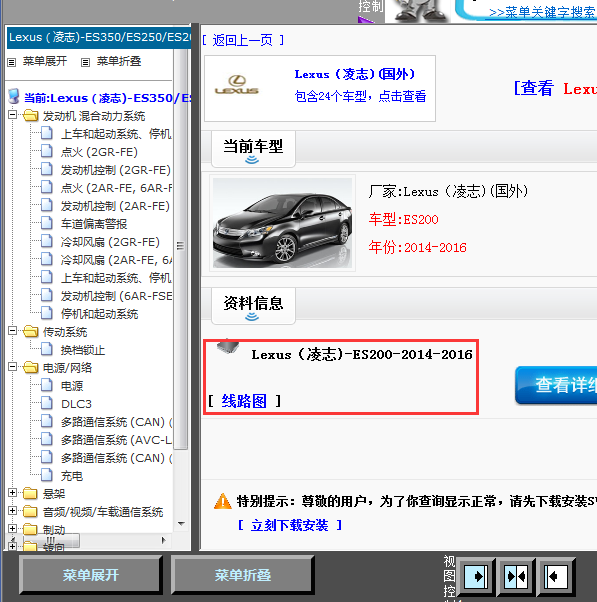
Task: Open 发动机控制 (2GR-FE) tree item
Action: tap(116, 170)
